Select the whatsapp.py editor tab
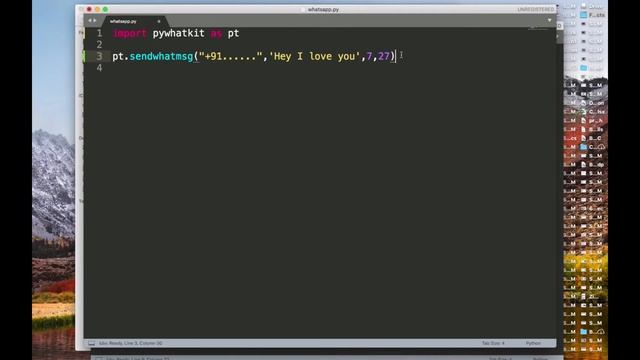Screen dimensions: 640x360 coord(135,21)
